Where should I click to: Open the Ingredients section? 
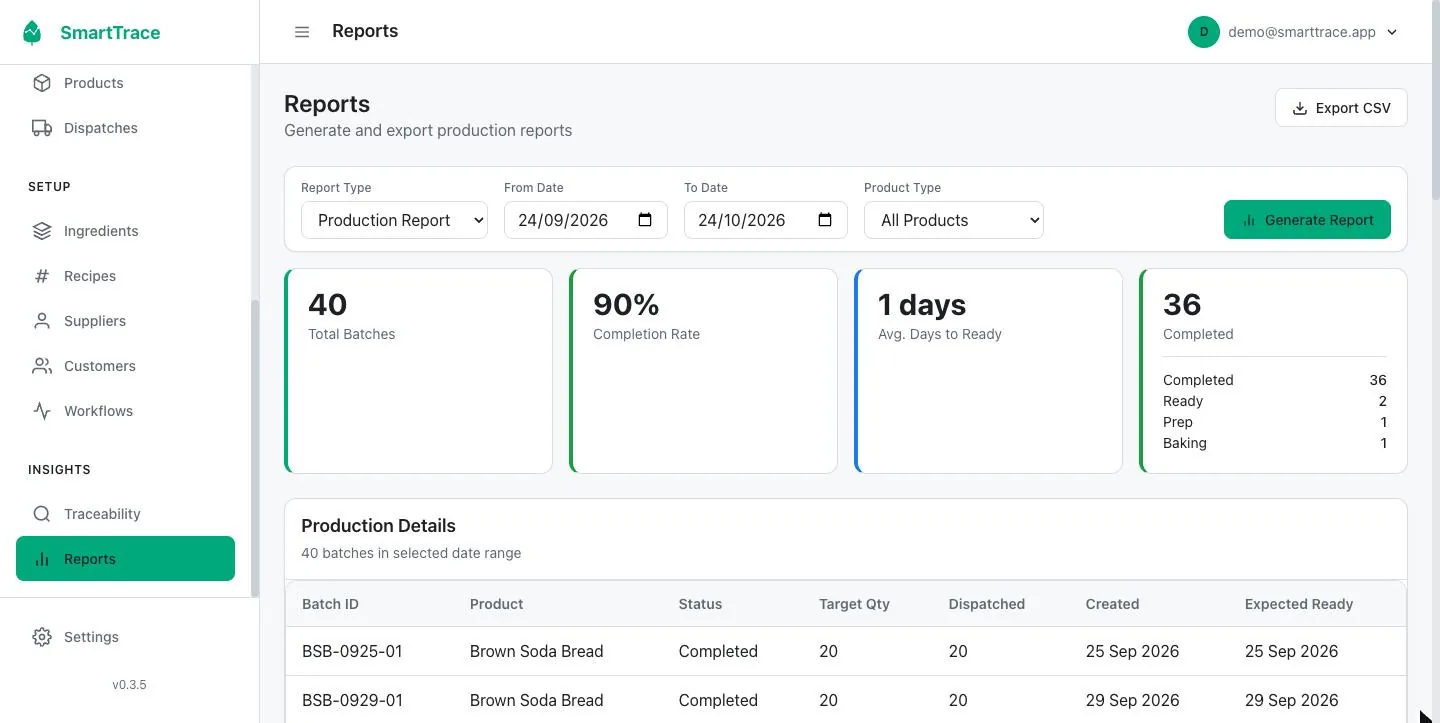[x=126, y=231]
